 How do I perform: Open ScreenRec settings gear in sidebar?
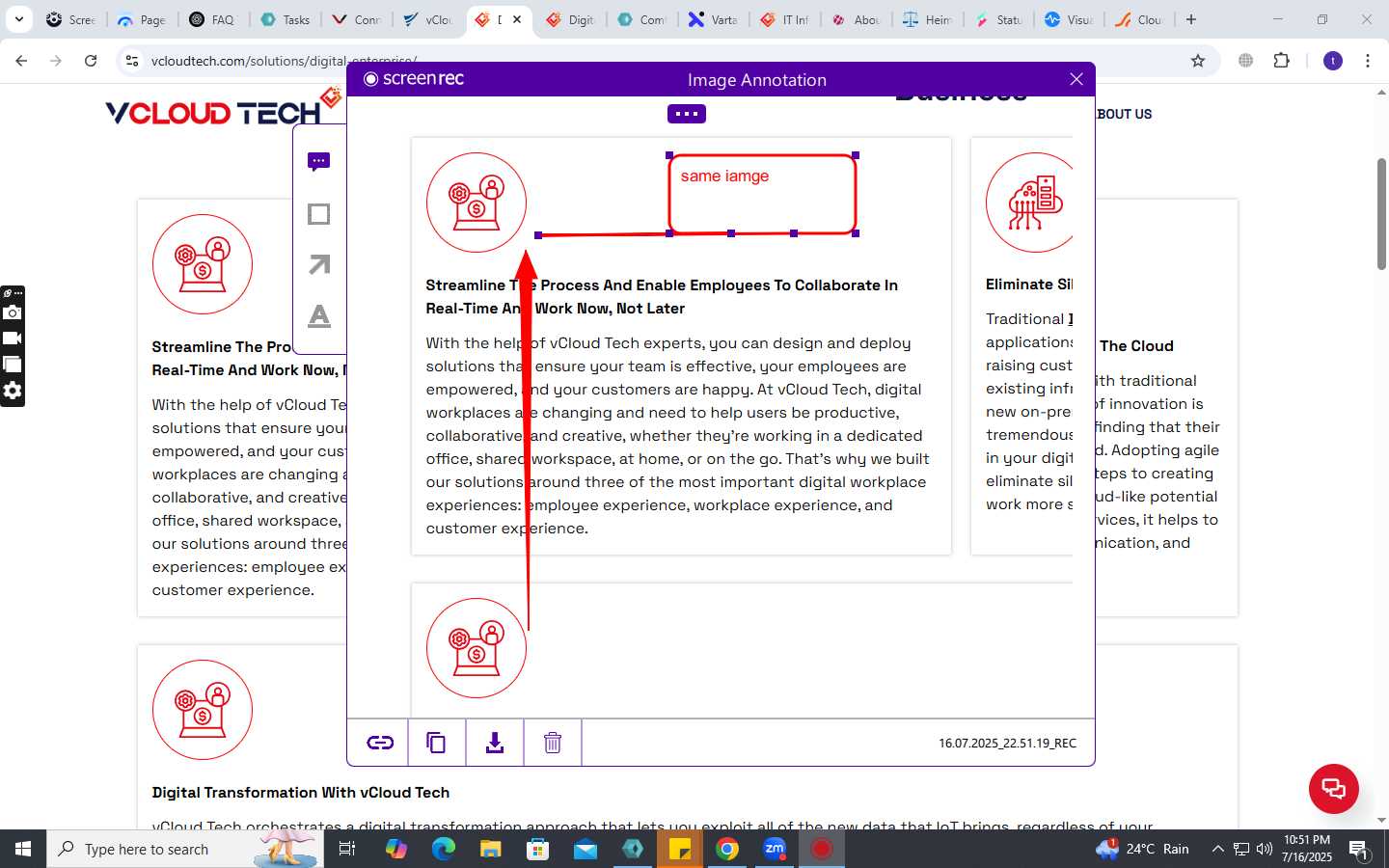pyautogui.click(x=13, y=391)
